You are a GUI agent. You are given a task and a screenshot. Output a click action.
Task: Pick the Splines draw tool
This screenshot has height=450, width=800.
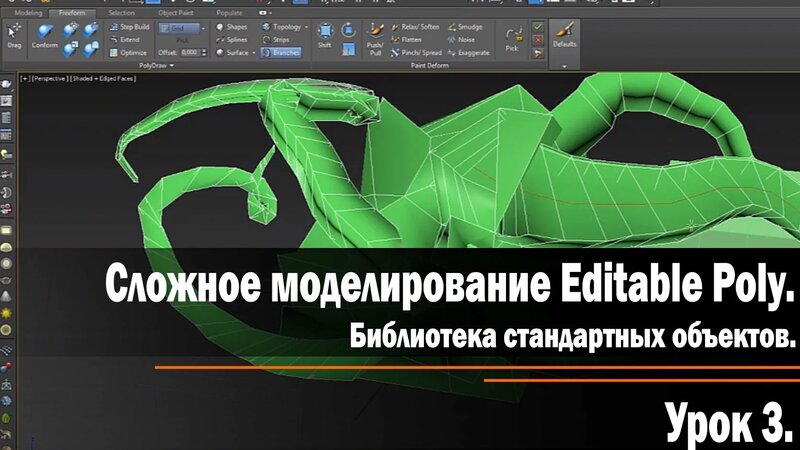pos(232,39)
